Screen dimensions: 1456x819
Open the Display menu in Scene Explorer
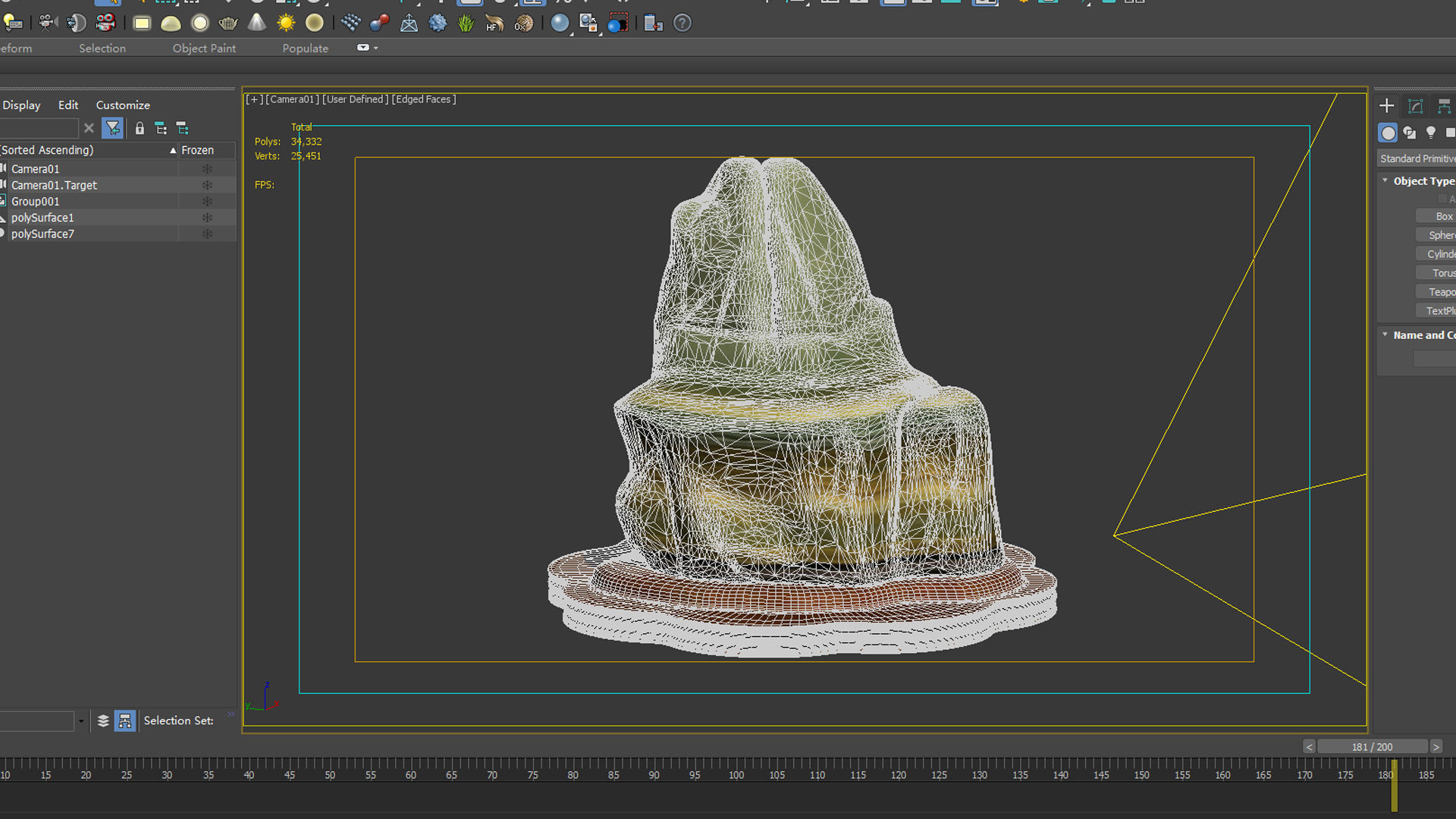tap(21, 105)
